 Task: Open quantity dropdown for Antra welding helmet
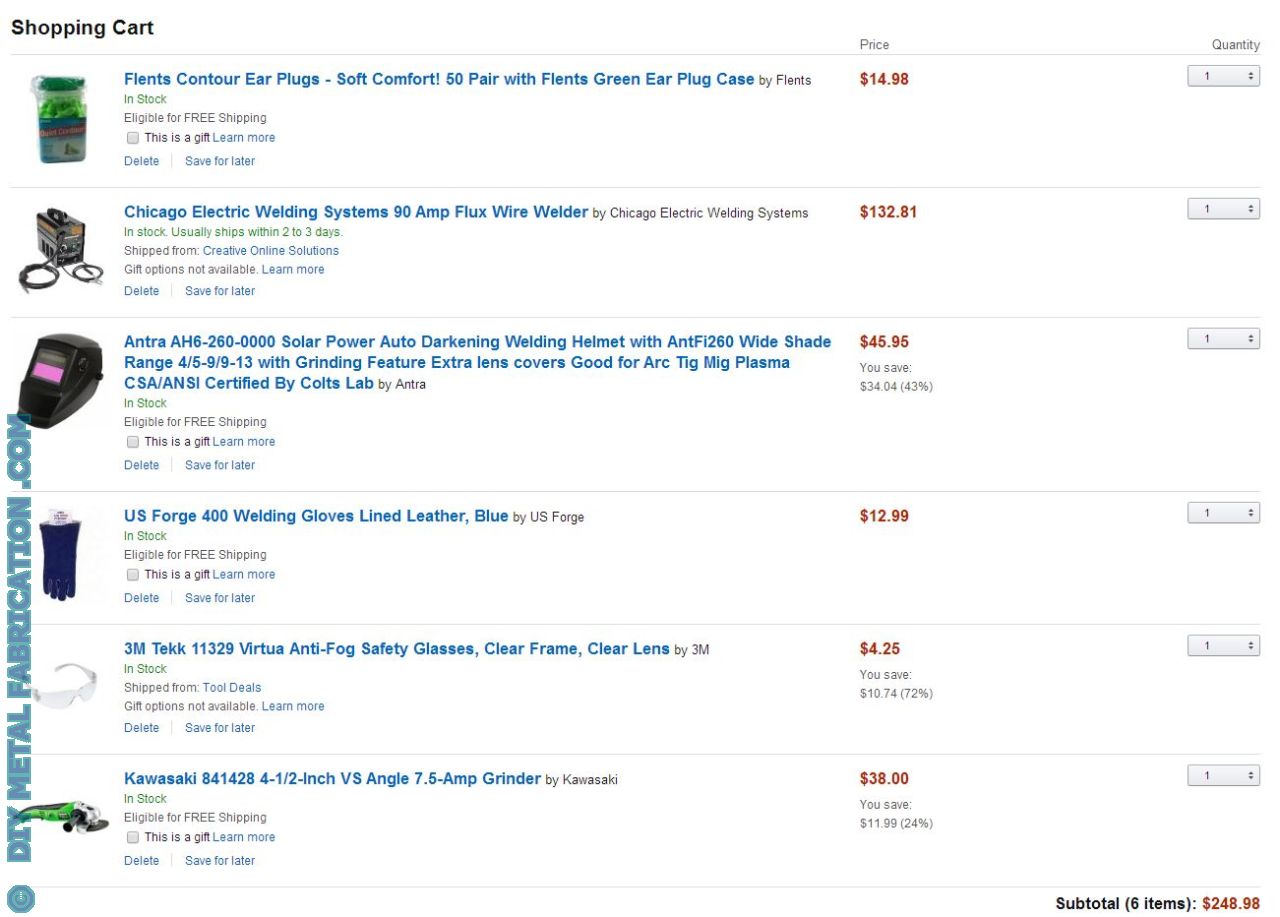1223,339
